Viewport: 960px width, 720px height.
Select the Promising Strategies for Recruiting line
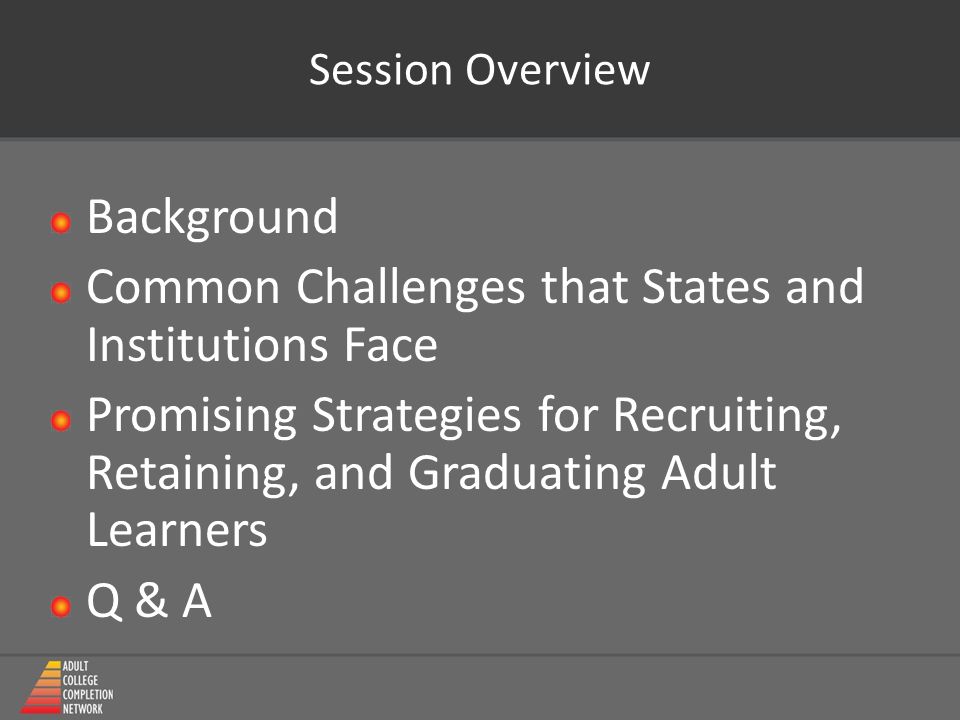pos(464,416)
